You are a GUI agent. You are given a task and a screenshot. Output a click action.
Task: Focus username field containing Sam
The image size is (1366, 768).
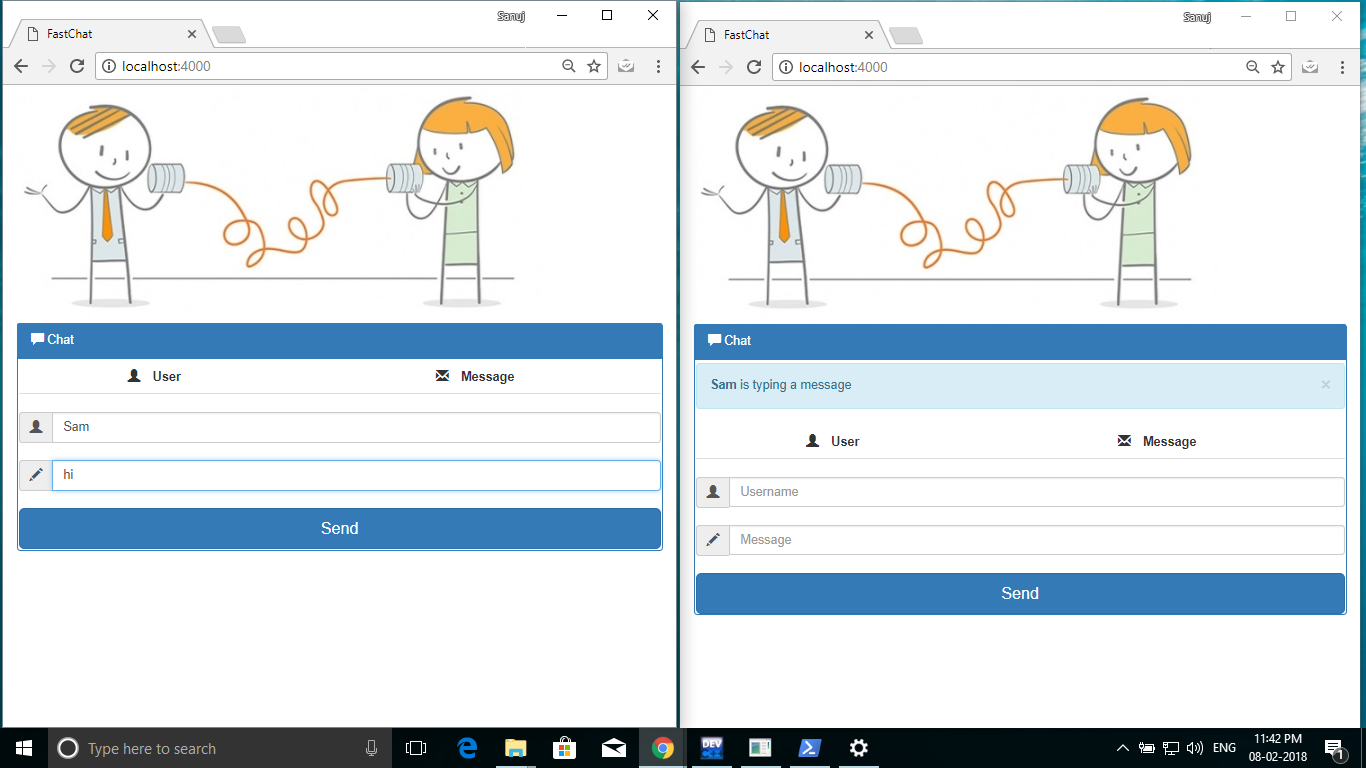coord(356,427)
